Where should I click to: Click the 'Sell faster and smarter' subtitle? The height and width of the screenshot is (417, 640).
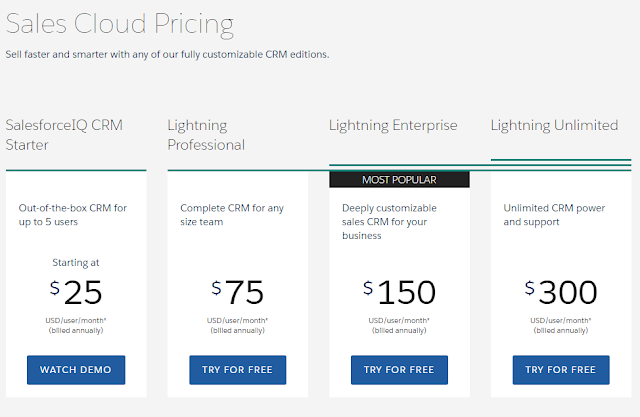(167, 54)
